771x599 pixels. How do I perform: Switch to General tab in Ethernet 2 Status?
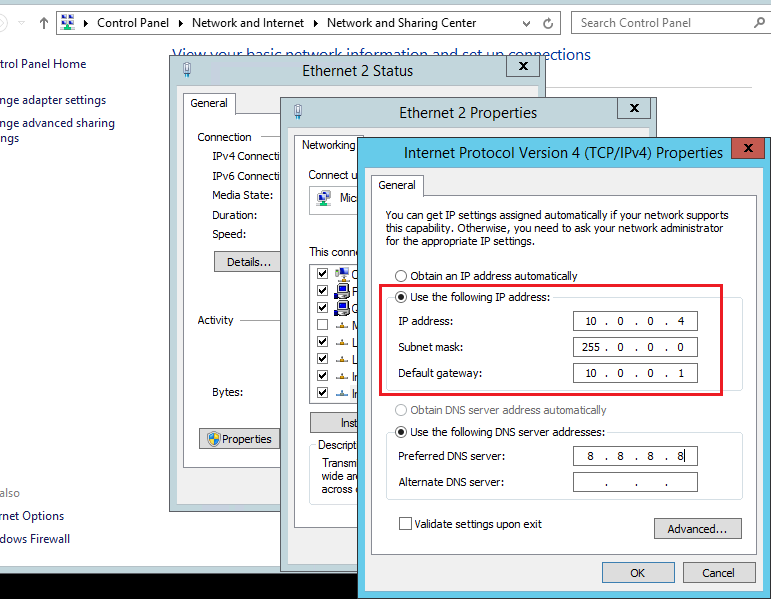209,103
